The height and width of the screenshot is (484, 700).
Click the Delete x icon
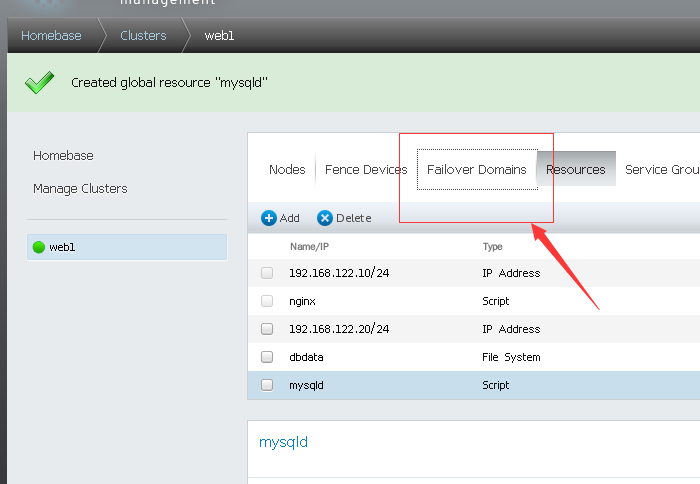[325, 218]
